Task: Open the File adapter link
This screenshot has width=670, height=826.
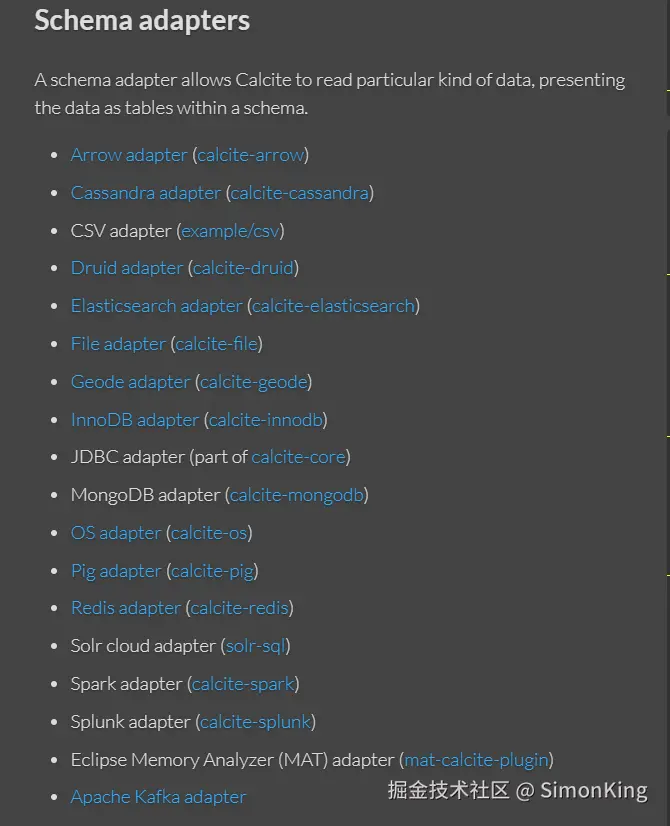Action: click(118, 344)
